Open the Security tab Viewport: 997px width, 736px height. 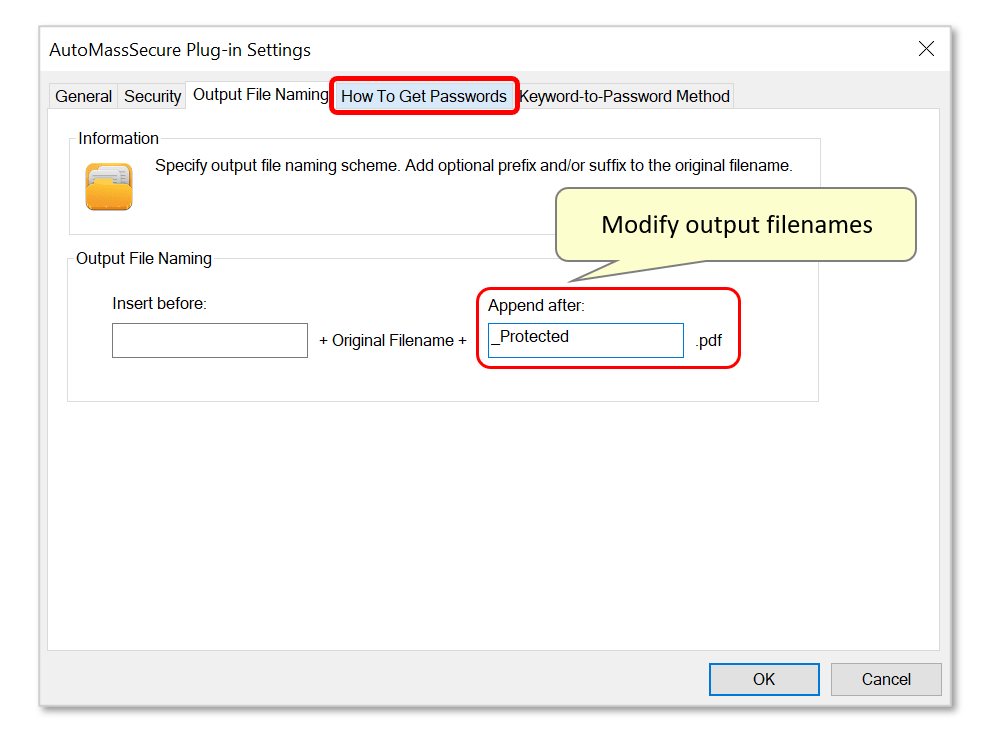click(153, 96)
